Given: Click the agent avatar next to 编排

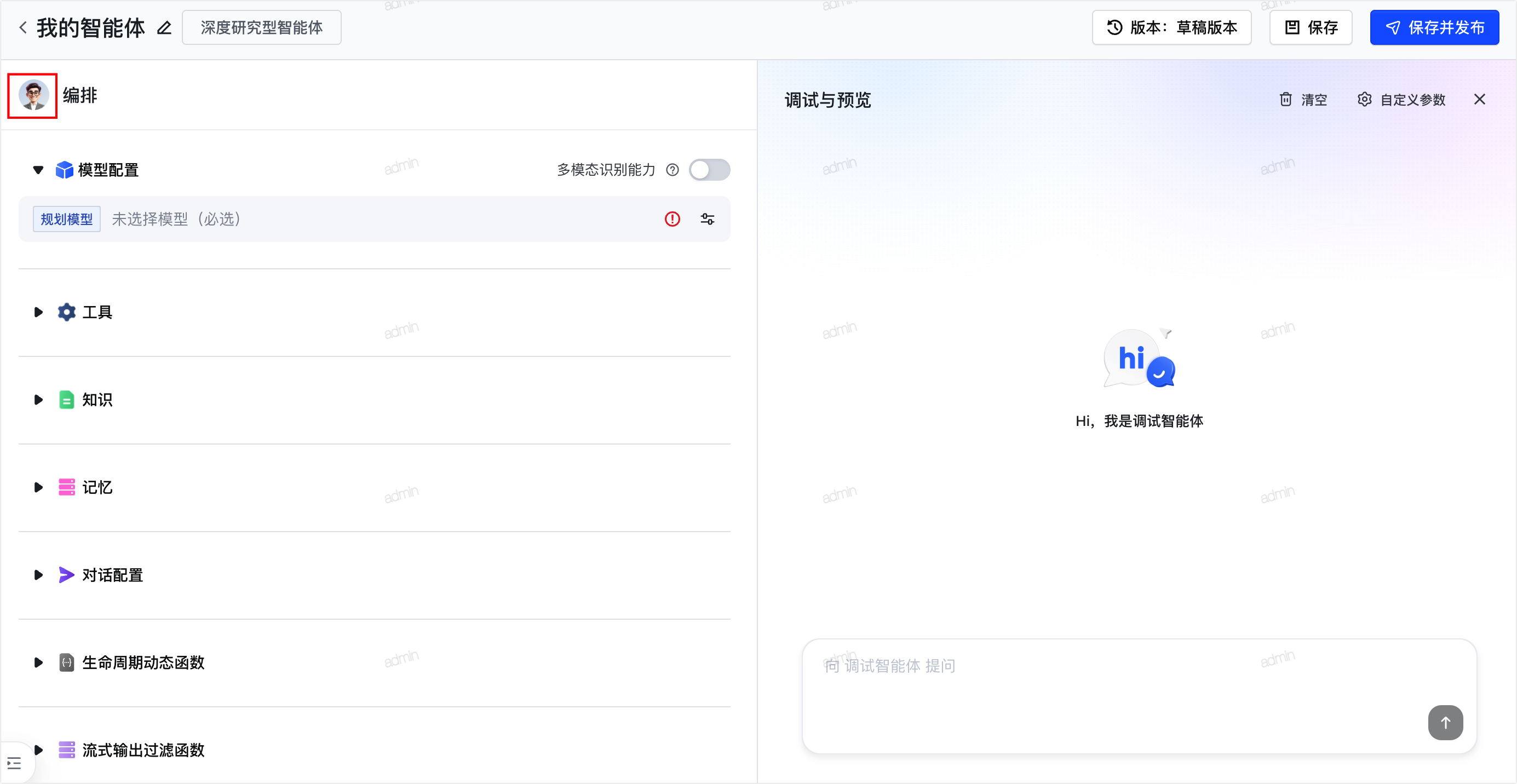Looking at the screenshot, I should tap(33, 95).
